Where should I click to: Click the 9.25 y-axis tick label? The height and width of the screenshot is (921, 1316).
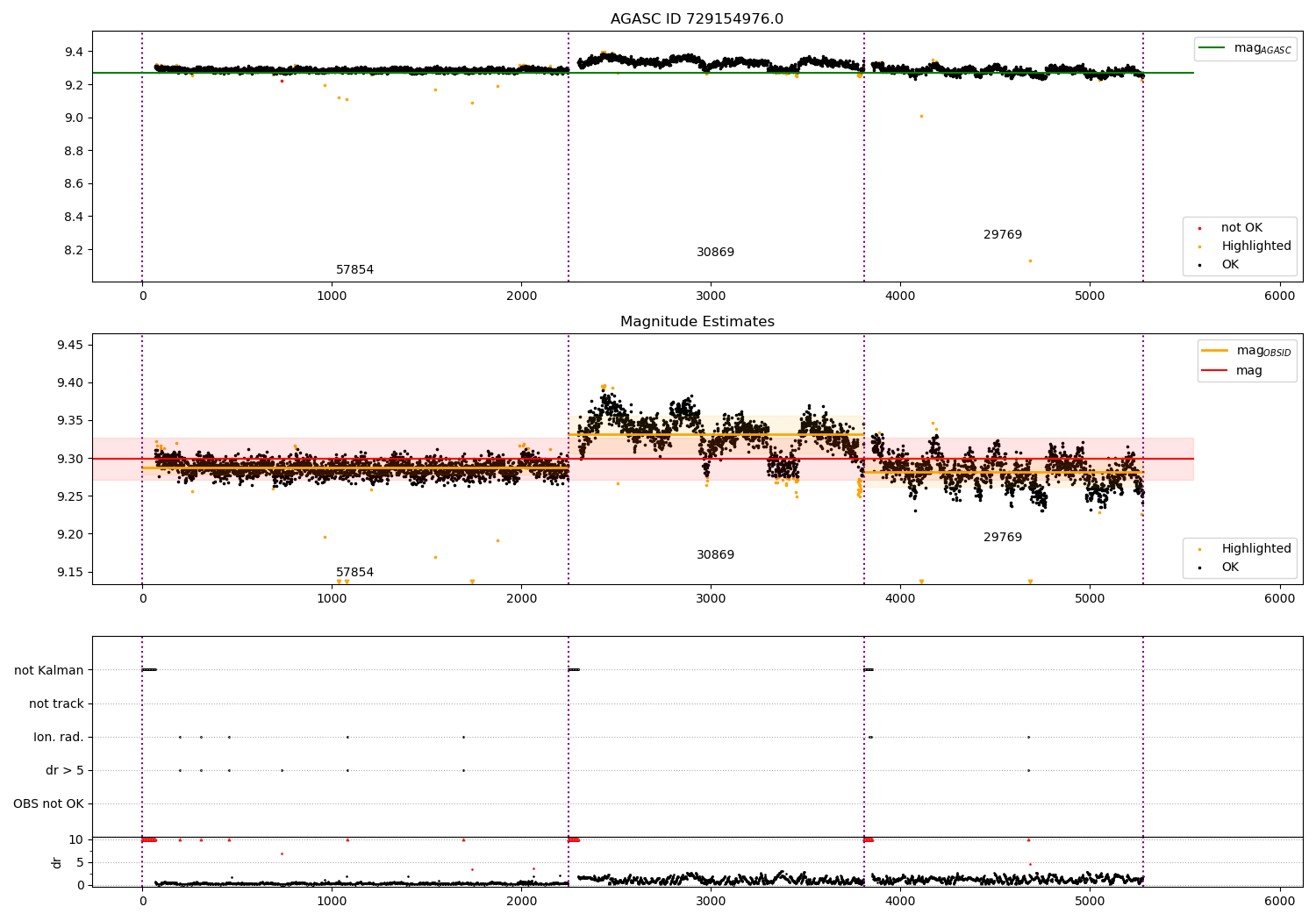pos(70,496)
